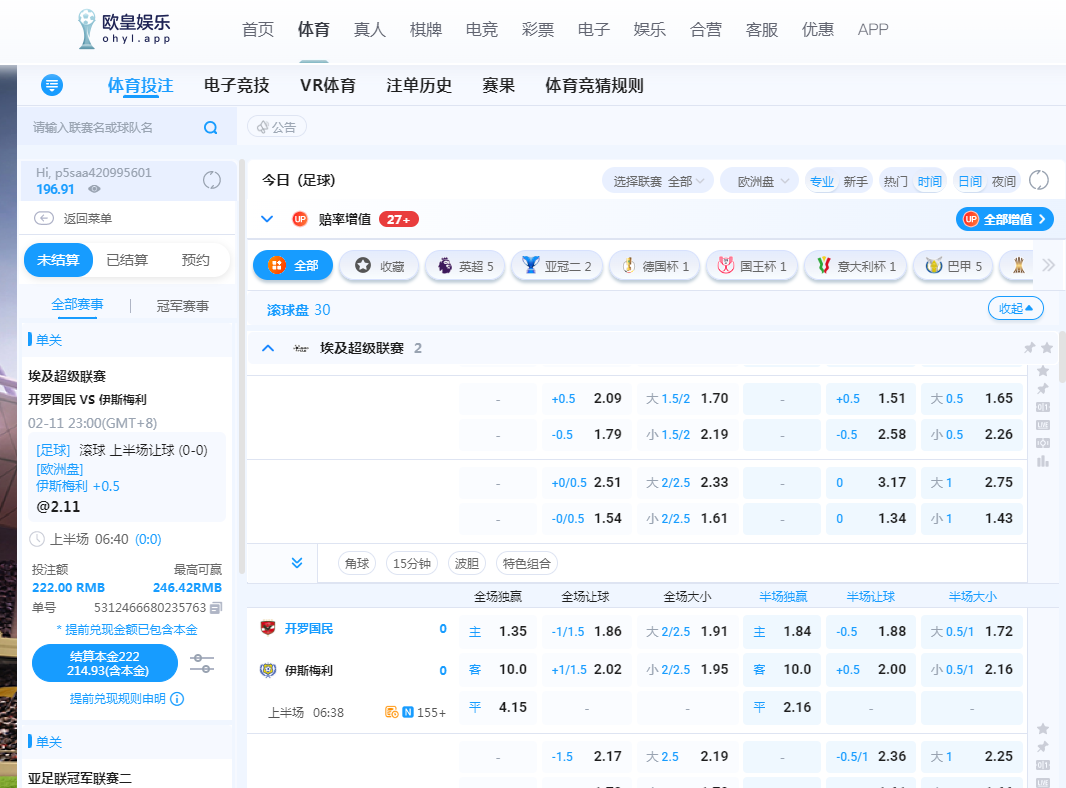Click the search magnifier icon
The image size is (1066, 788).
211,128
